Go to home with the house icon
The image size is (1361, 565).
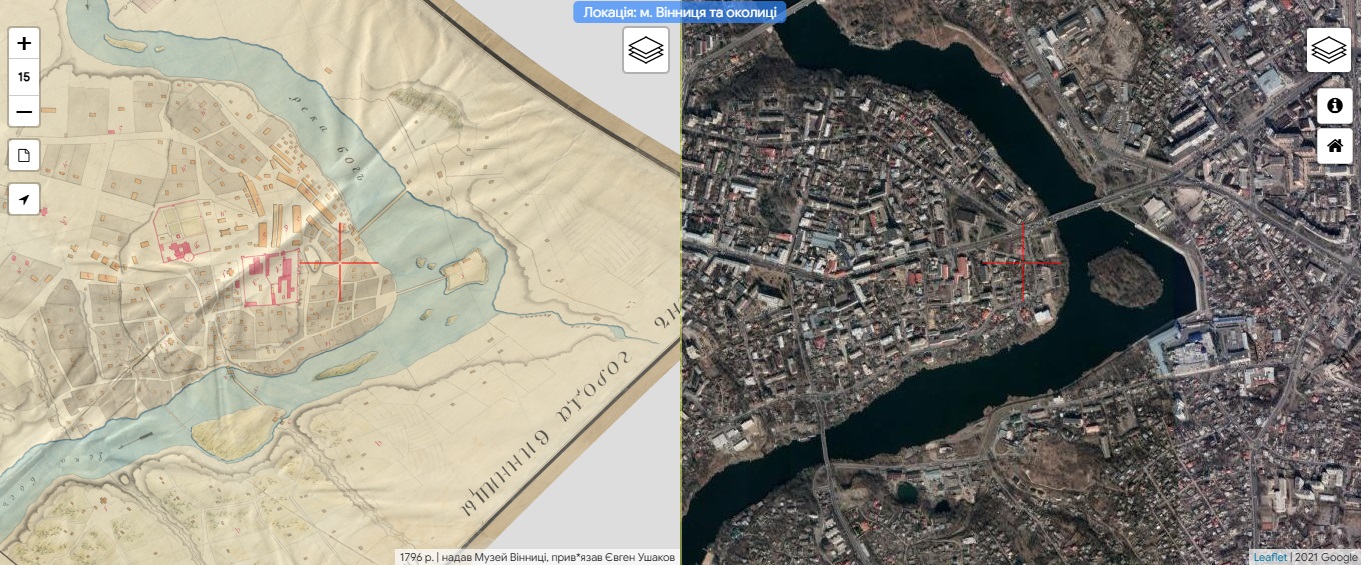tap(1334, 146)
